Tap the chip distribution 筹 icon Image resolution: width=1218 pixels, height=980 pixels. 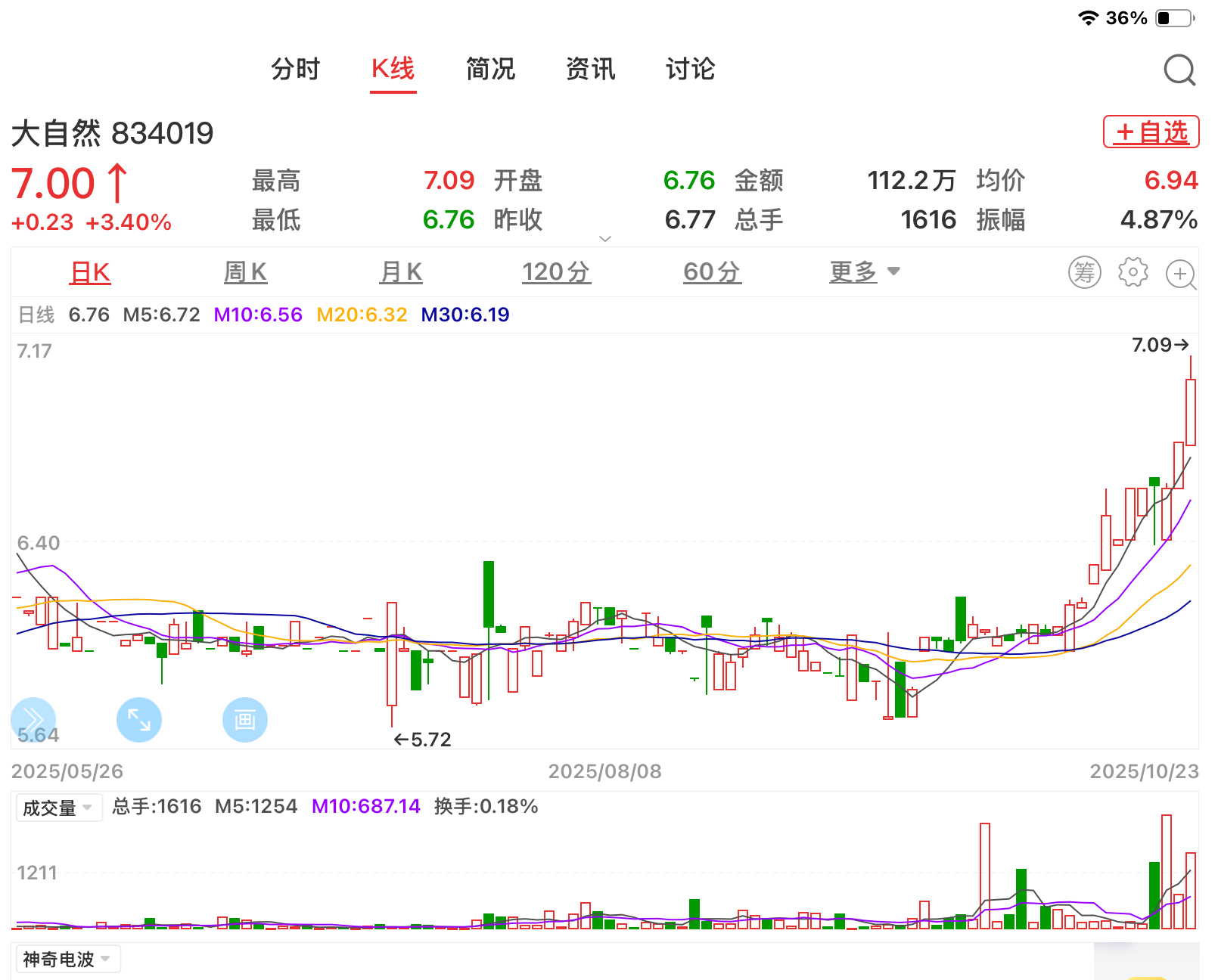[1084, 272]
